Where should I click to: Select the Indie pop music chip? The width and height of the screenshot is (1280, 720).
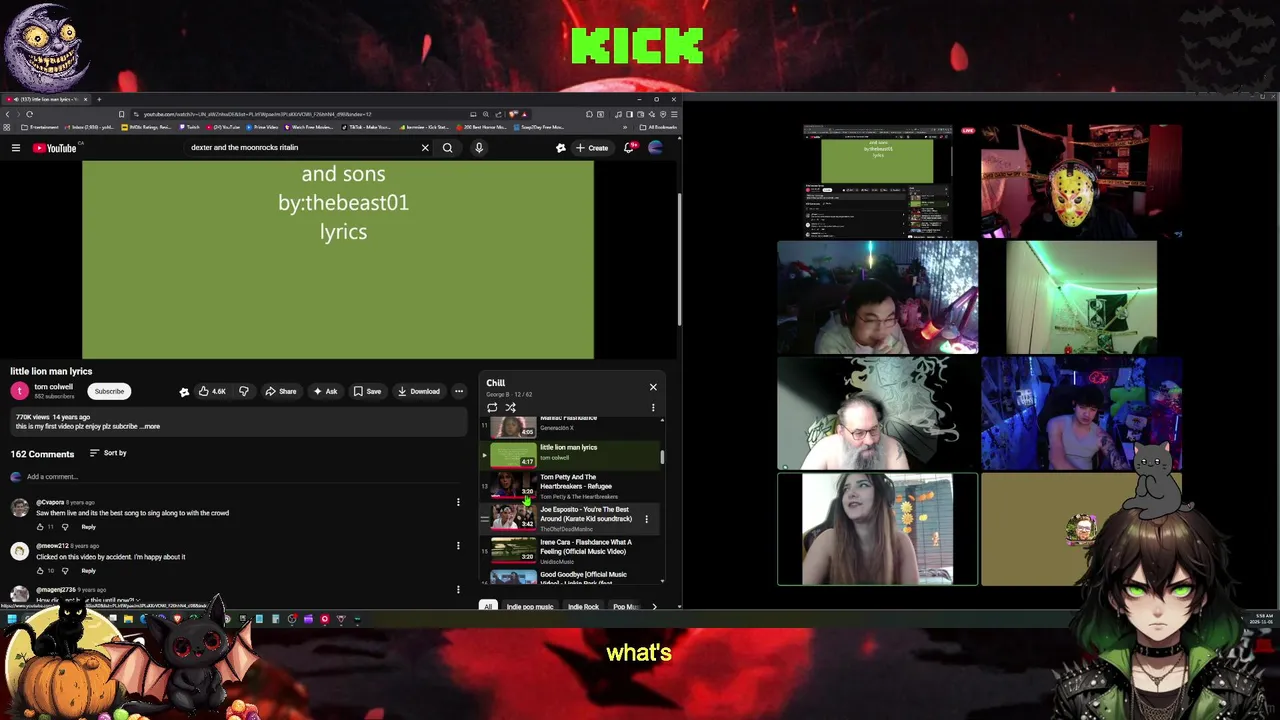(529, 607)
